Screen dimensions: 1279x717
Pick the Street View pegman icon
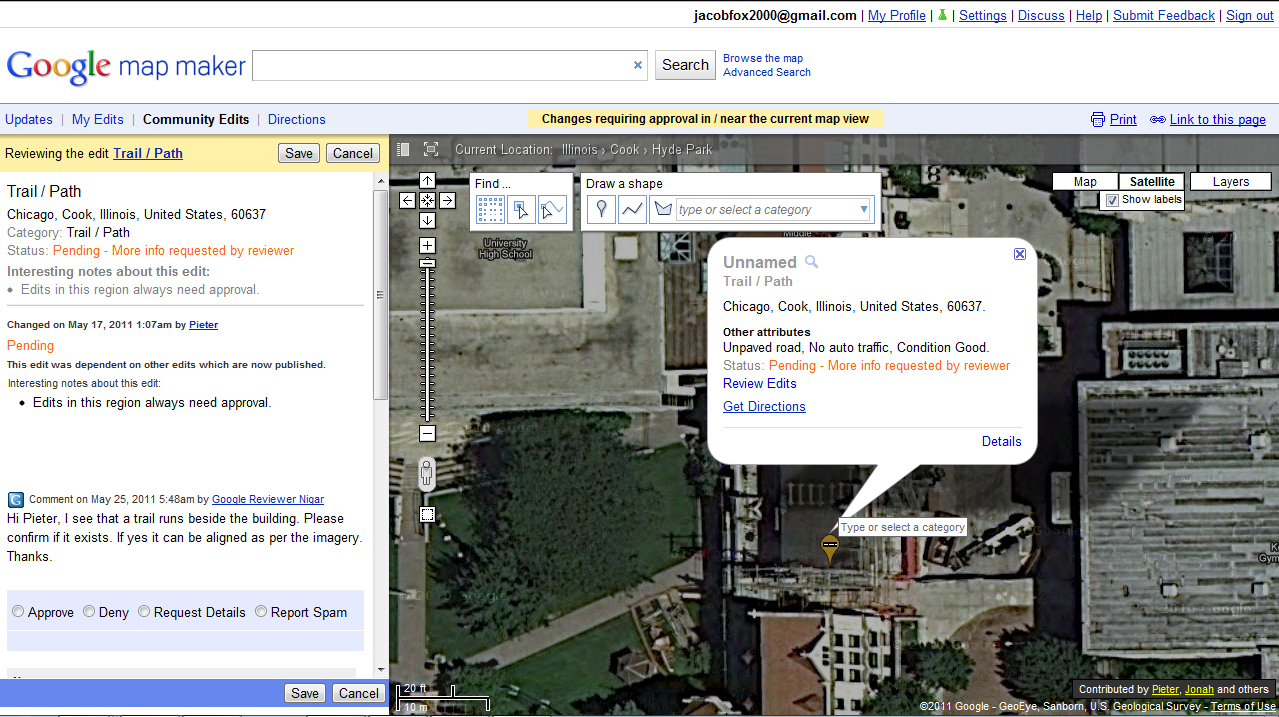click(427, 474)
